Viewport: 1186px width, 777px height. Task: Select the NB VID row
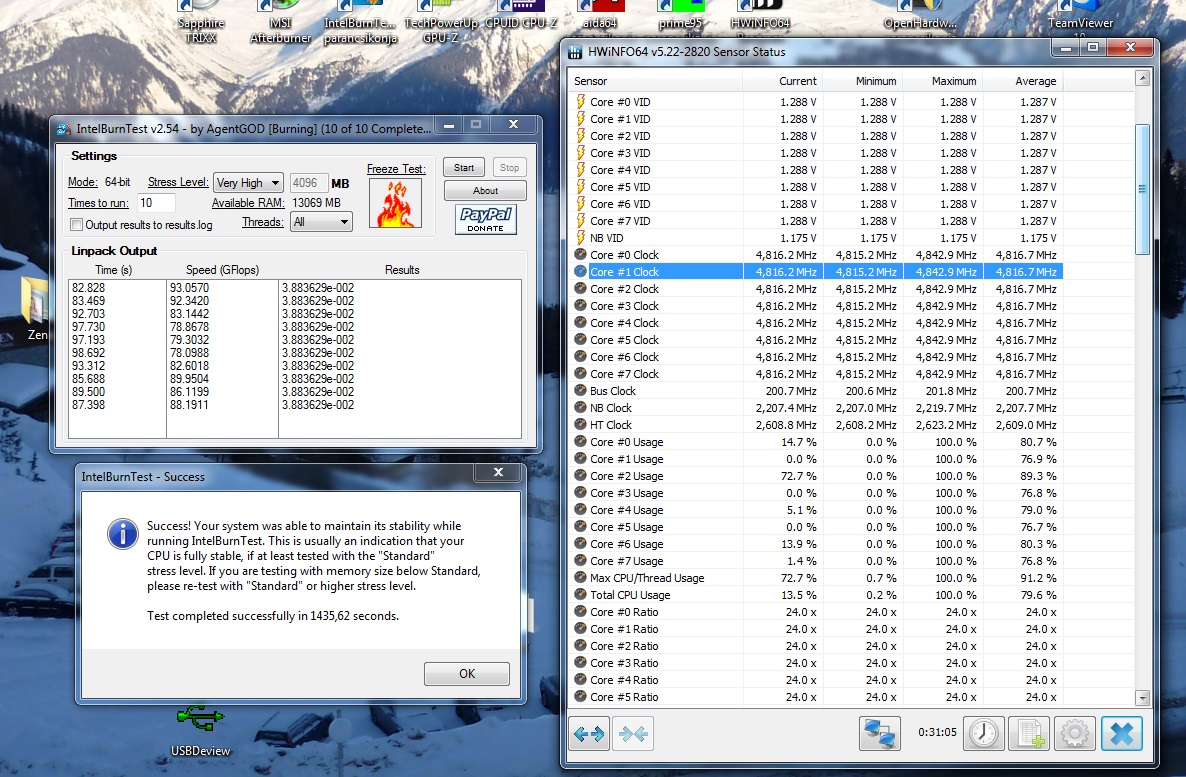(x=817, y=238)
